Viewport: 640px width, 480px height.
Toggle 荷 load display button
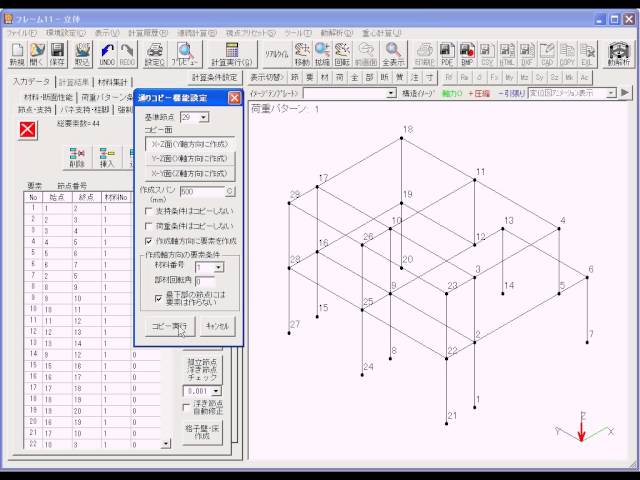click(340, 77)
